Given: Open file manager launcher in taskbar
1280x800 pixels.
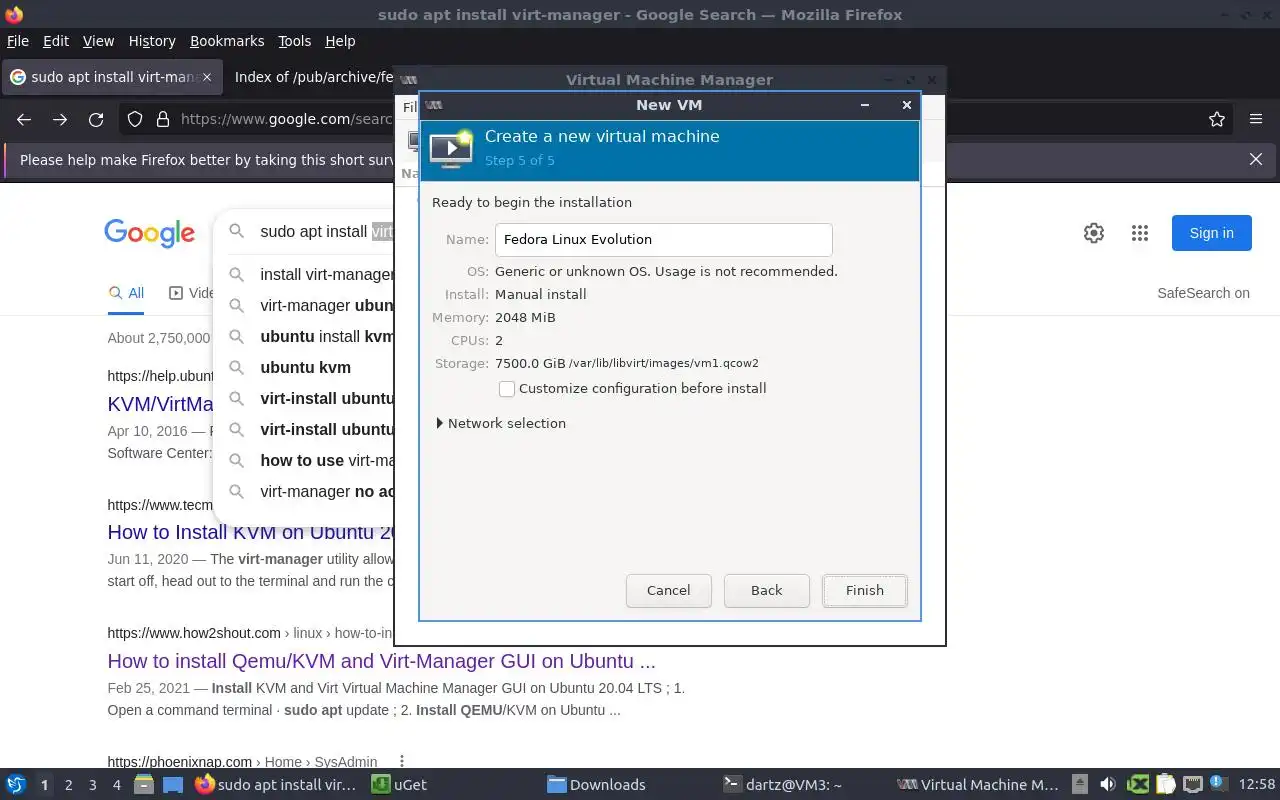Looking at the screenshot, I should (144, 784).
